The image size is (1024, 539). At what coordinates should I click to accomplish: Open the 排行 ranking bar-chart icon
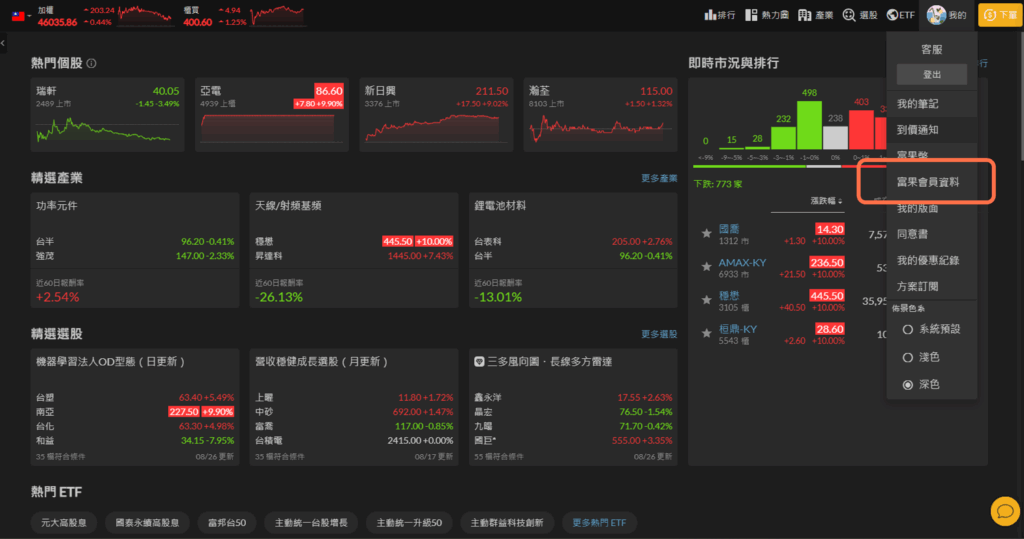[710, 14]
